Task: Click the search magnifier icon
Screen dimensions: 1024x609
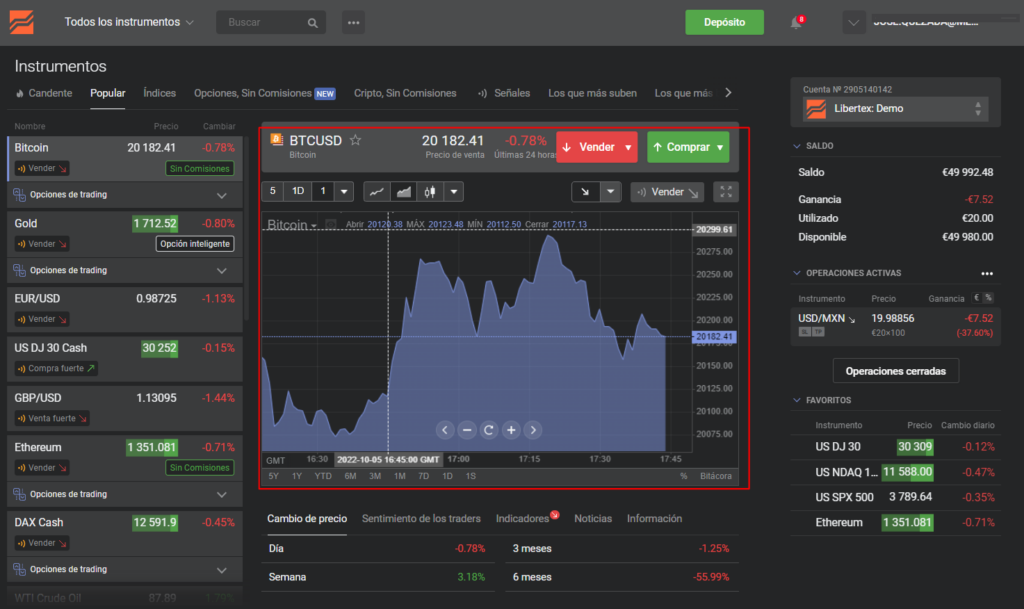Action: pos(312,23)
